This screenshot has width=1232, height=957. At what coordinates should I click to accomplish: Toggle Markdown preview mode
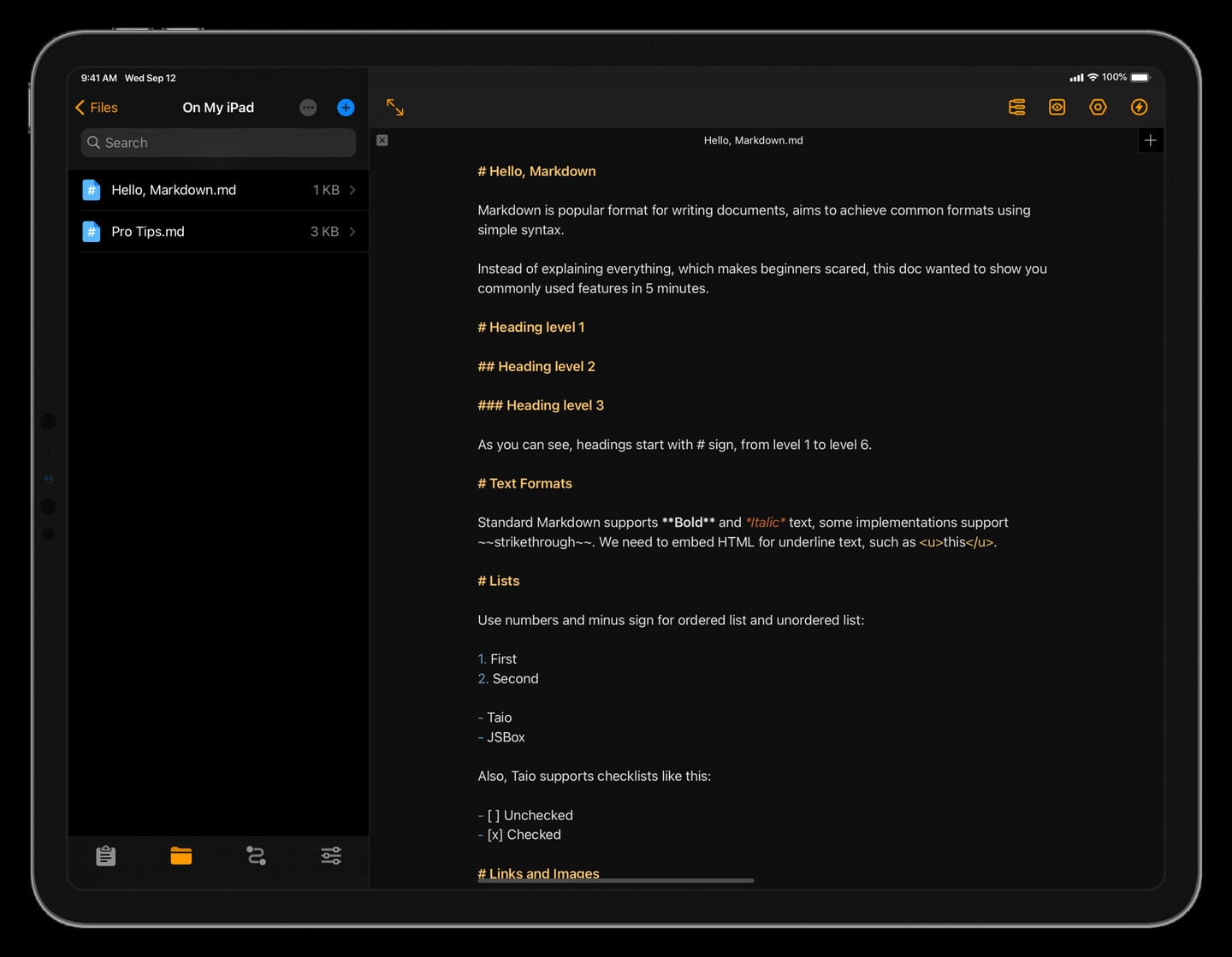[1057, 107]
